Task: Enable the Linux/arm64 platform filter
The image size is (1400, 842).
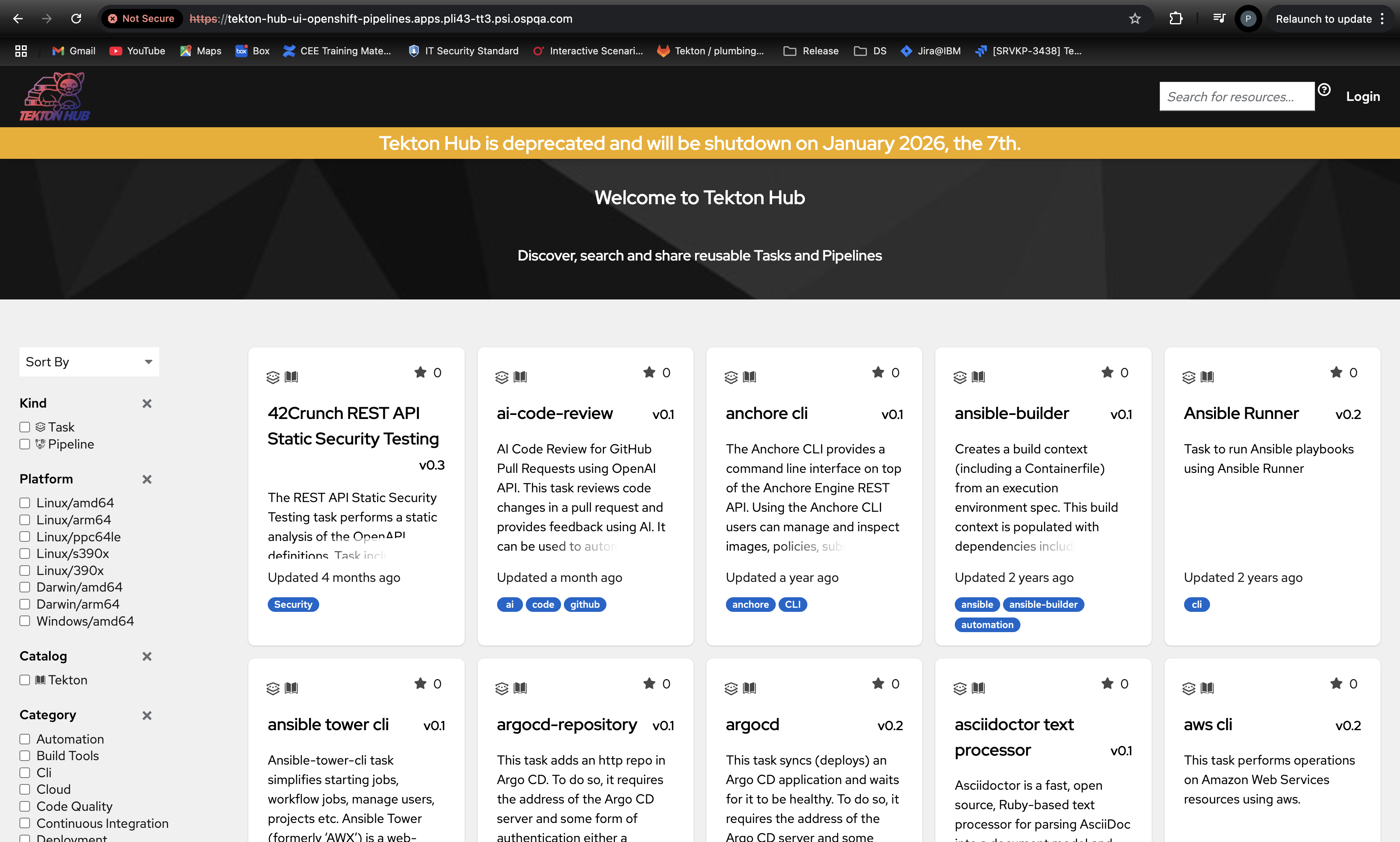Action: pyautogui.click(x=24, y=520)
